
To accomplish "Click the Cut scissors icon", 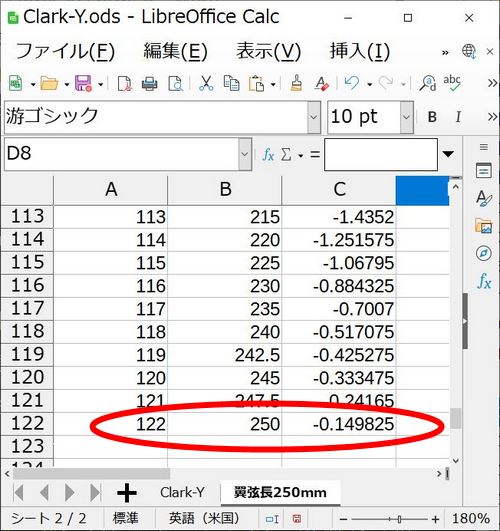I will (x=206, y=83).
